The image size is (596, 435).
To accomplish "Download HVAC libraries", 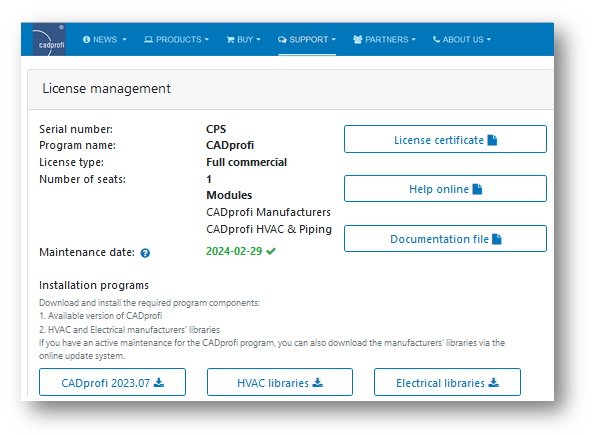I will click(x=280, y=382).
